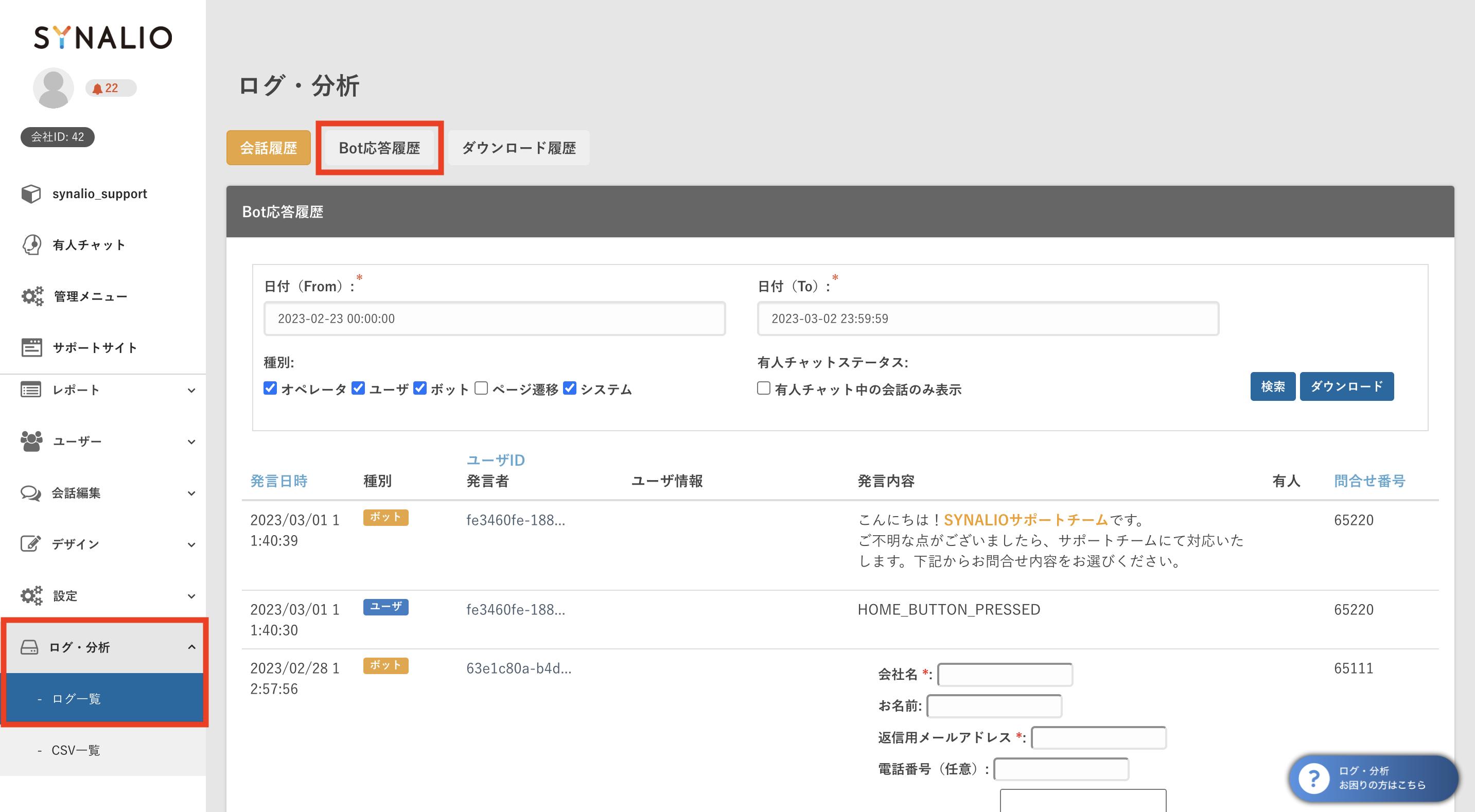Expand the デザイン menu chevron
The image size is (1475, 812).
point(192,545)
